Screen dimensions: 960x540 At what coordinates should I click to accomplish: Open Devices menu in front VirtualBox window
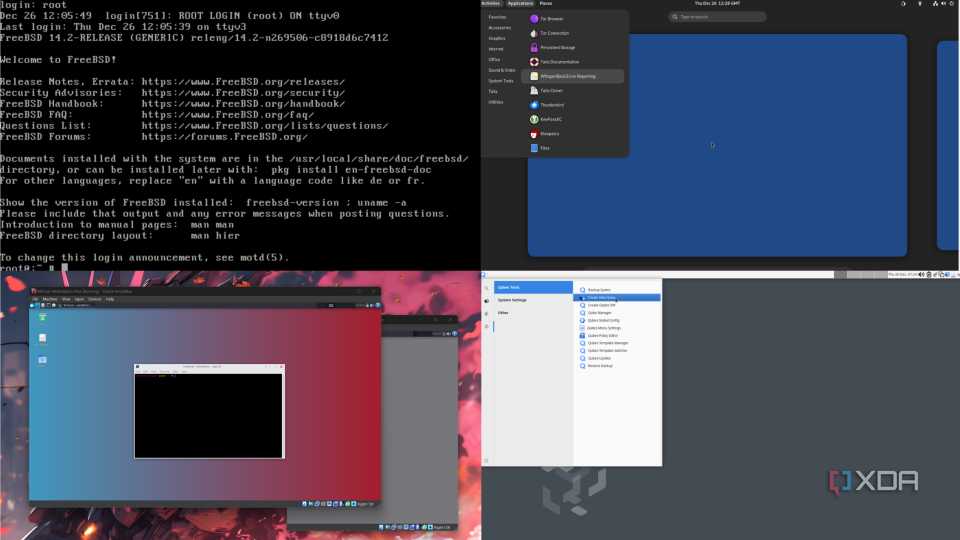(95, 299)
